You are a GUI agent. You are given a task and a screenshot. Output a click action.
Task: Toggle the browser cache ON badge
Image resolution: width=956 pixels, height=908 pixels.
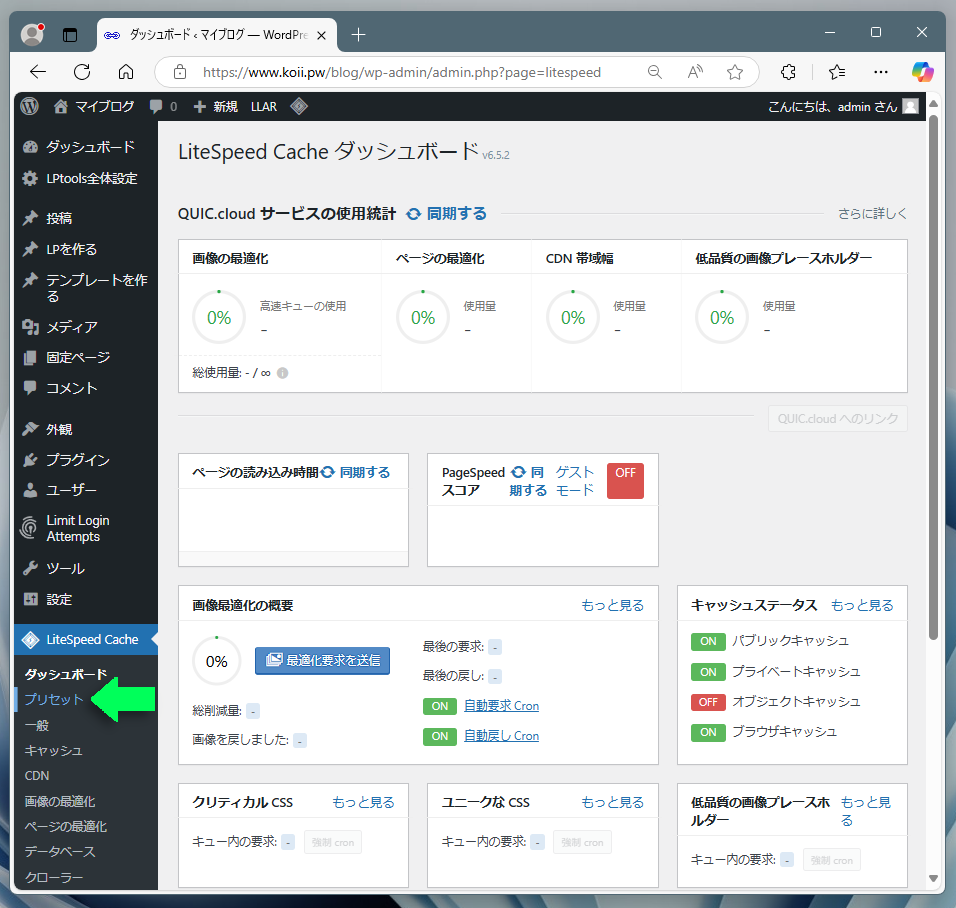pyautogui.click(x=708, y=732)
